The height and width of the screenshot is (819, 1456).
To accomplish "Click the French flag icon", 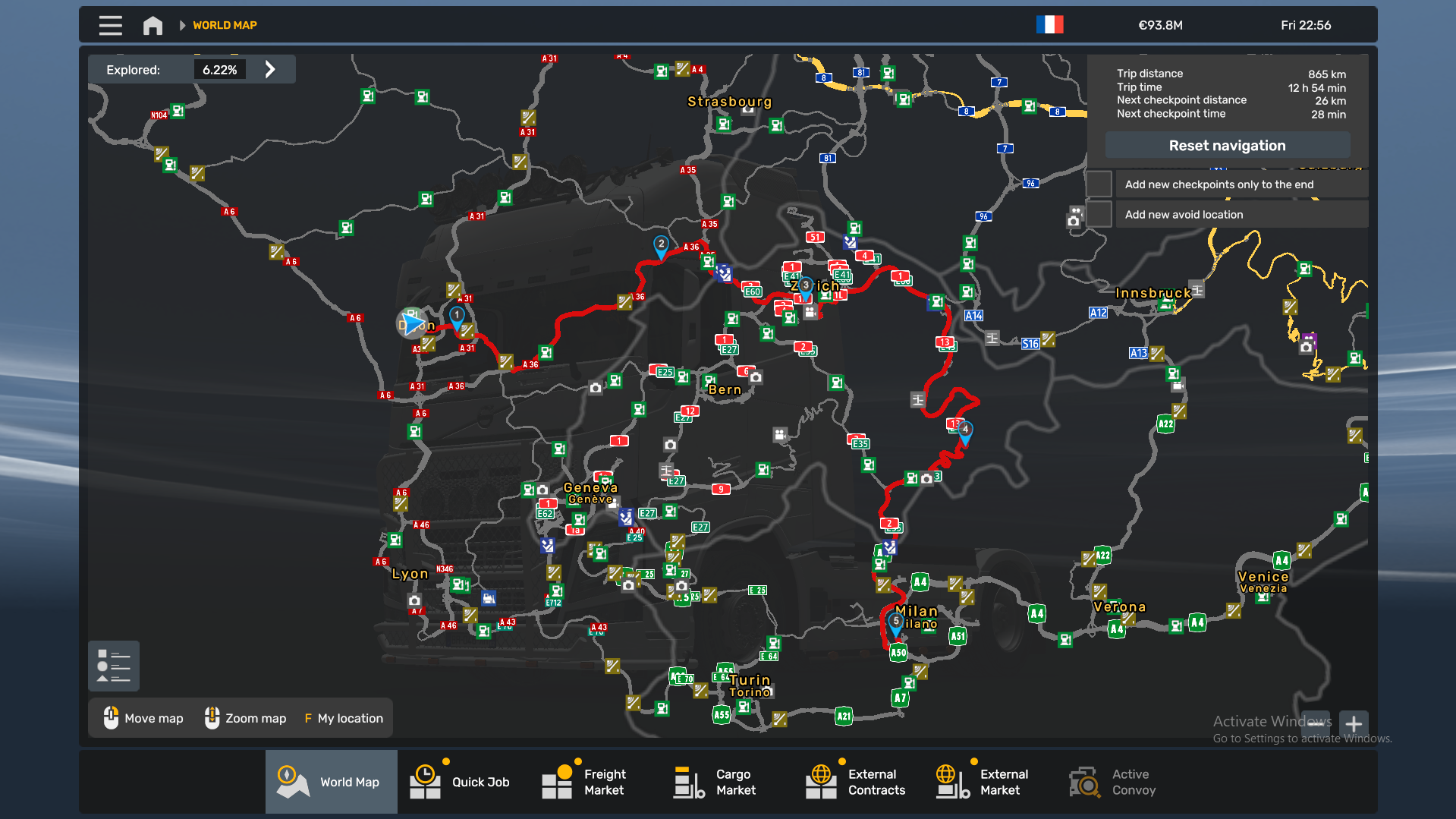I will [x=1049, y=25].
